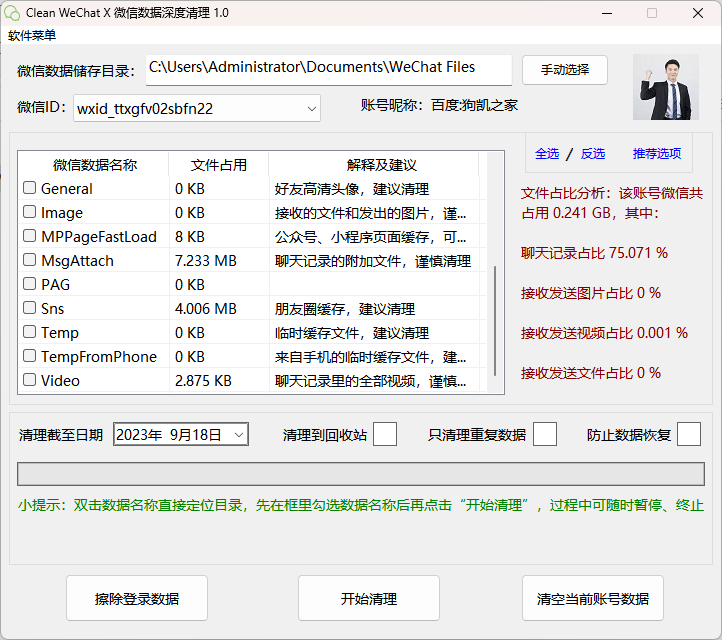This screenshot has height=640, width=722.
Task: Click the account avatar photo
Action: [666, 87]
